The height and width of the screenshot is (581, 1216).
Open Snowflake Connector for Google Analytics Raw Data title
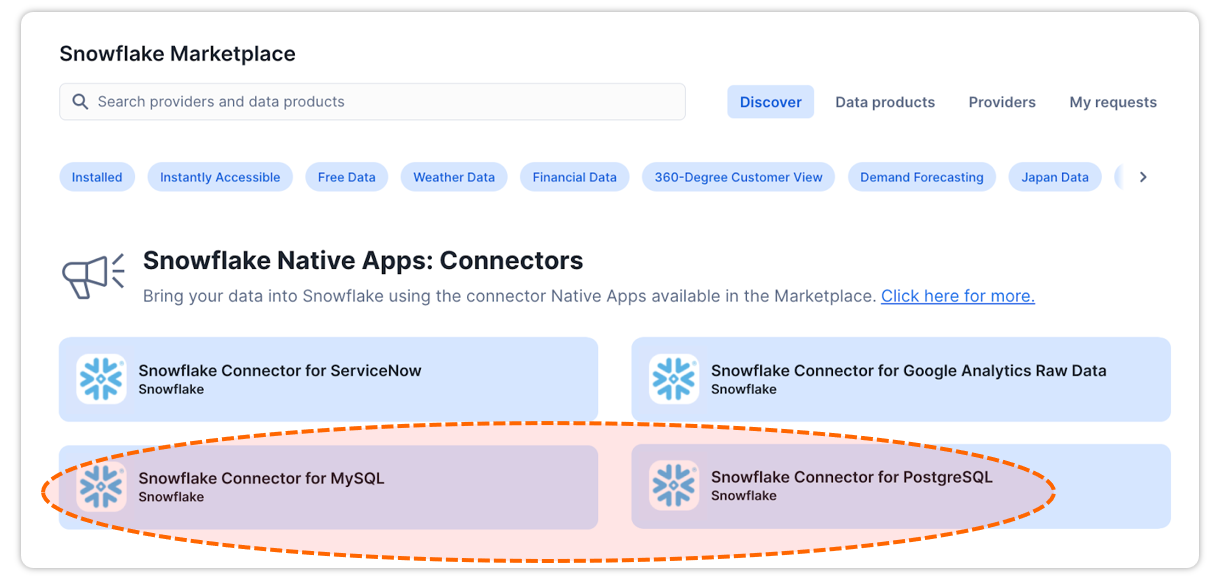pyautogui.click(x=909, y=371)
